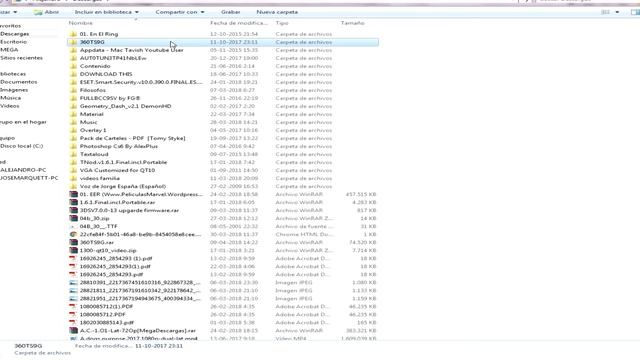Image resolution: width=640 pixels, height=360 pixels.
Task: Select the 28821951 JPEG file name
Action: pos(140,299)
